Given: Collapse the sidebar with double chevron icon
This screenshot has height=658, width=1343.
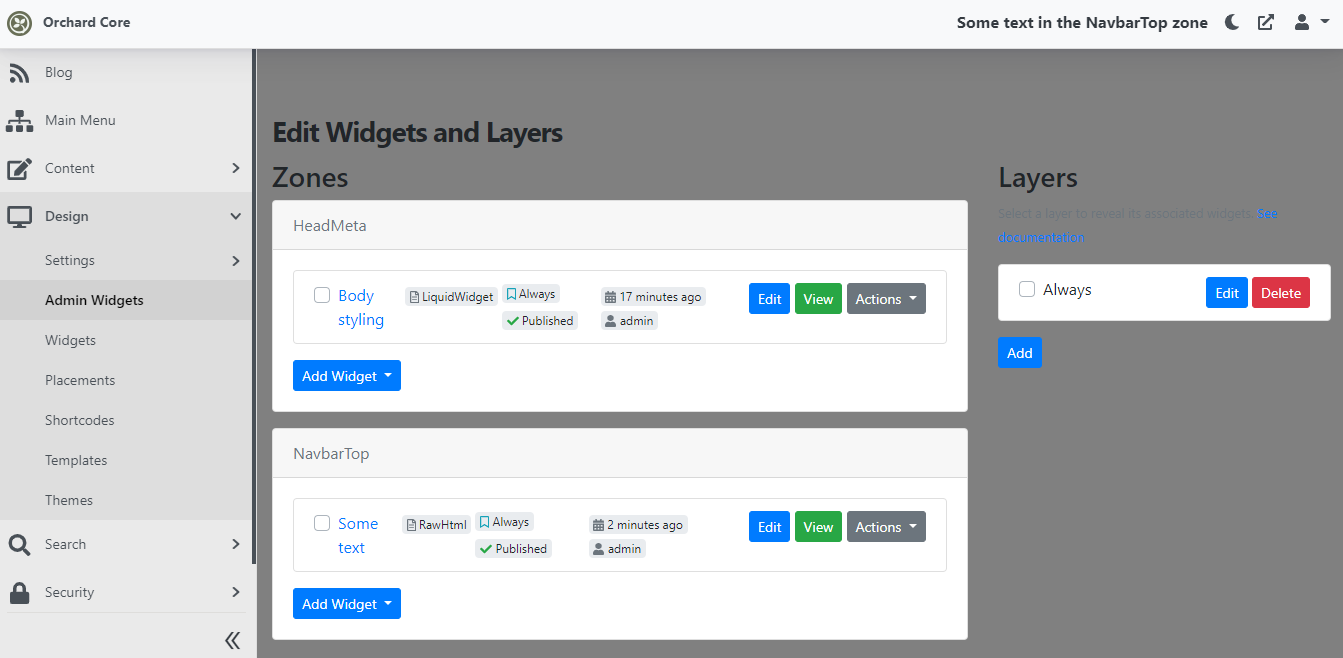Looking at the screenshot, I should point(232,640).
